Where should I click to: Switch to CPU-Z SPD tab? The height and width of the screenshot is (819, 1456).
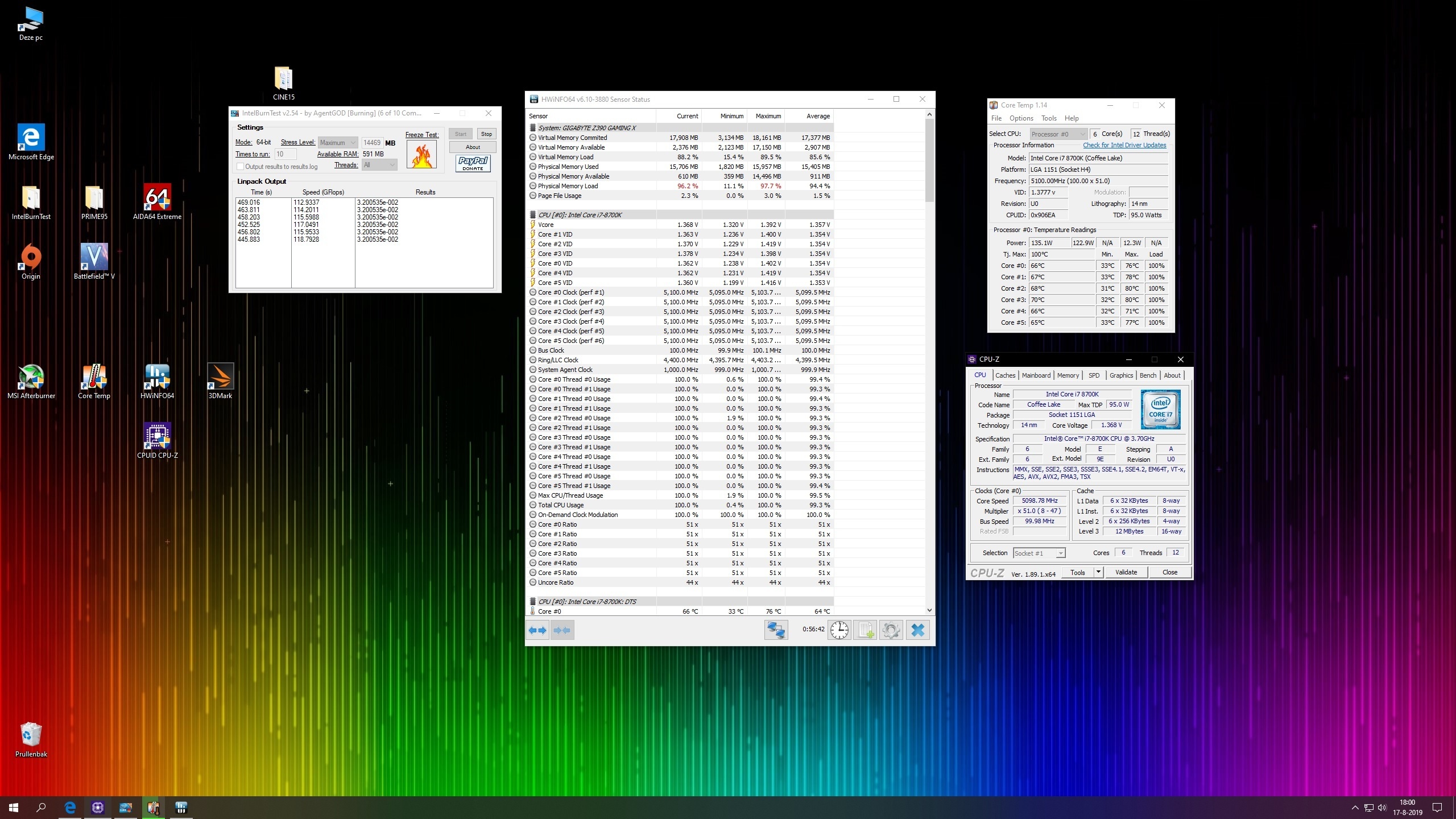tap(1094, 375)
